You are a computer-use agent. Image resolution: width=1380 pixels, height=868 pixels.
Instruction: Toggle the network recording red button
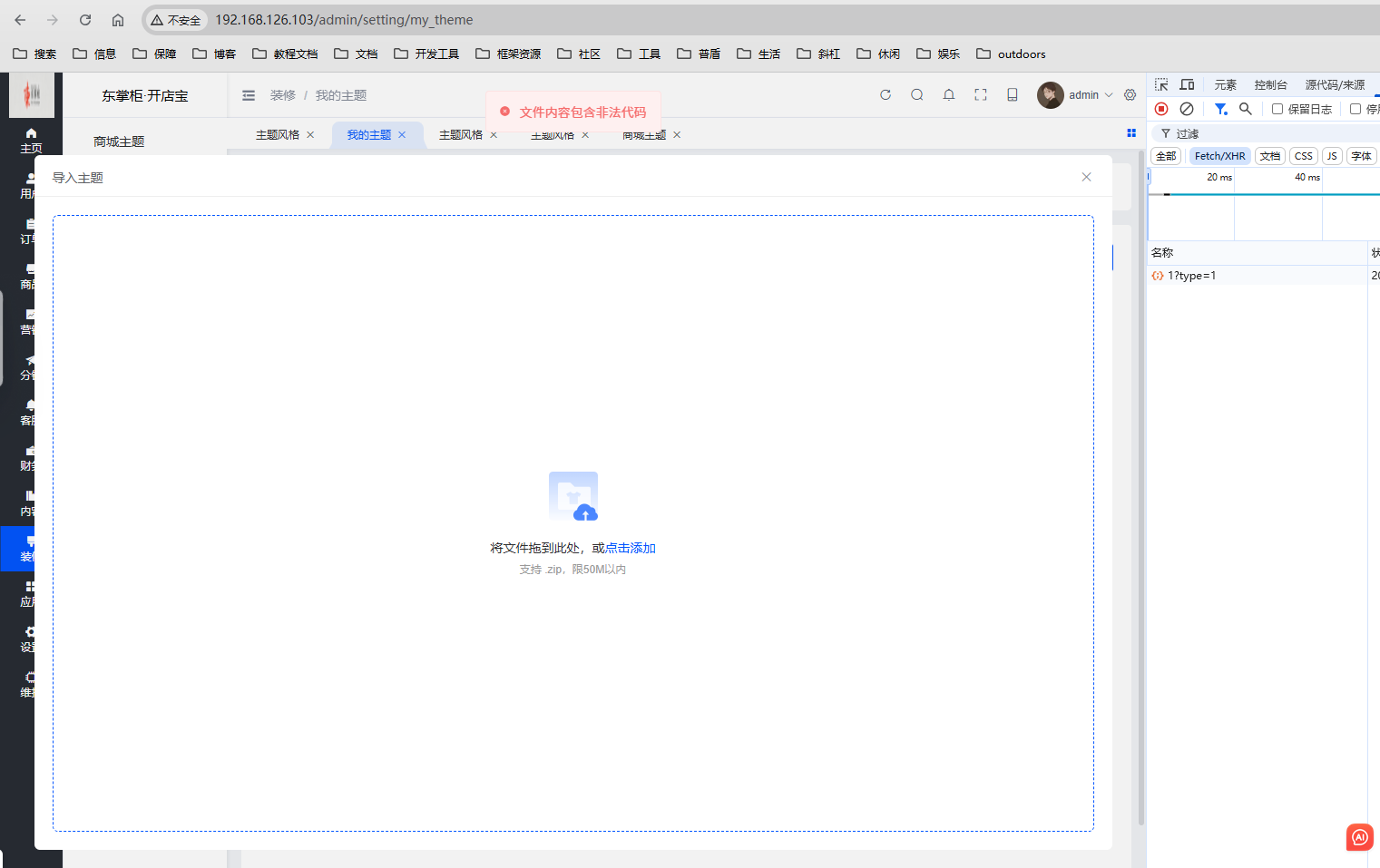tap(1161, 109)
